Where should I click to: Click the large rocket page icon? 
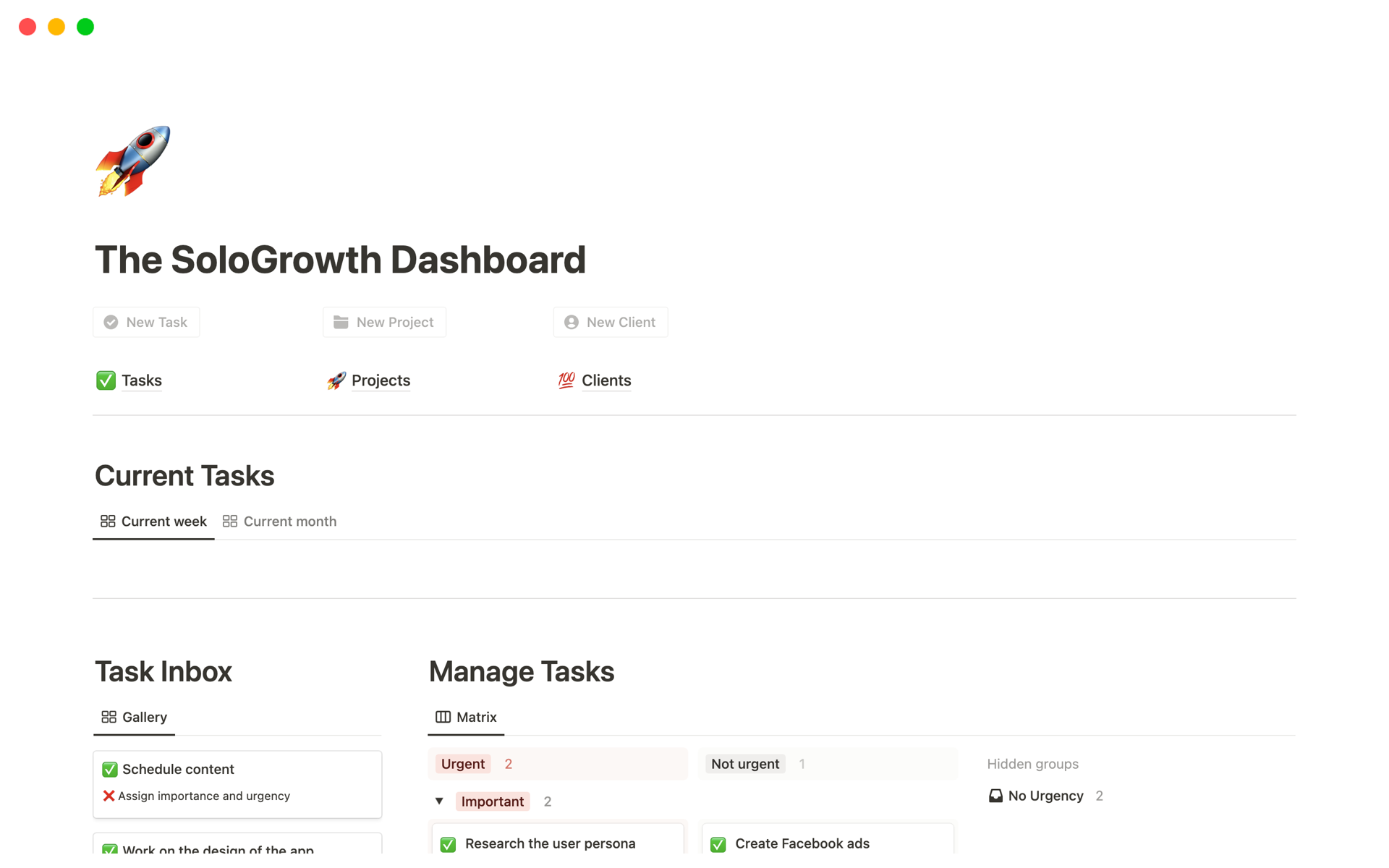[x=133, y=161]
